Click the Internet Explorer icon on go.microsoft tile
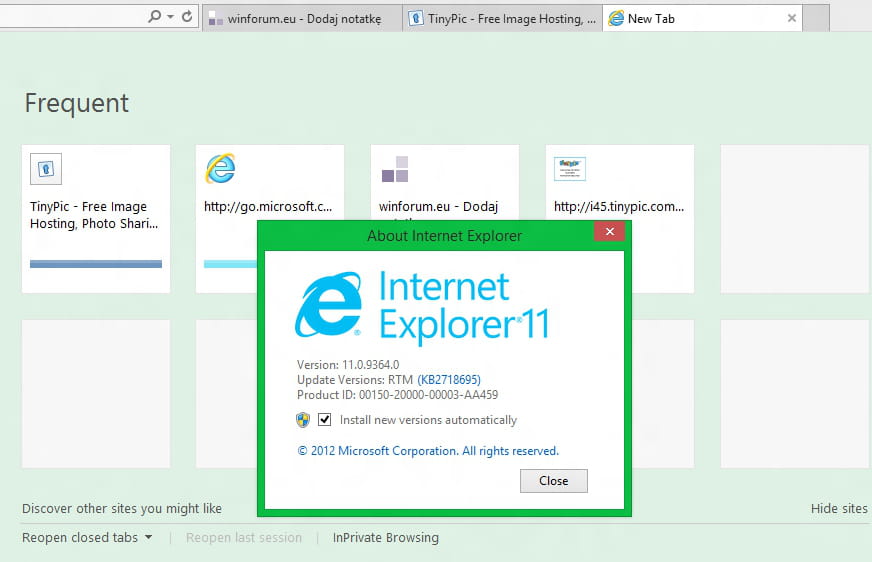 (220, 169)
